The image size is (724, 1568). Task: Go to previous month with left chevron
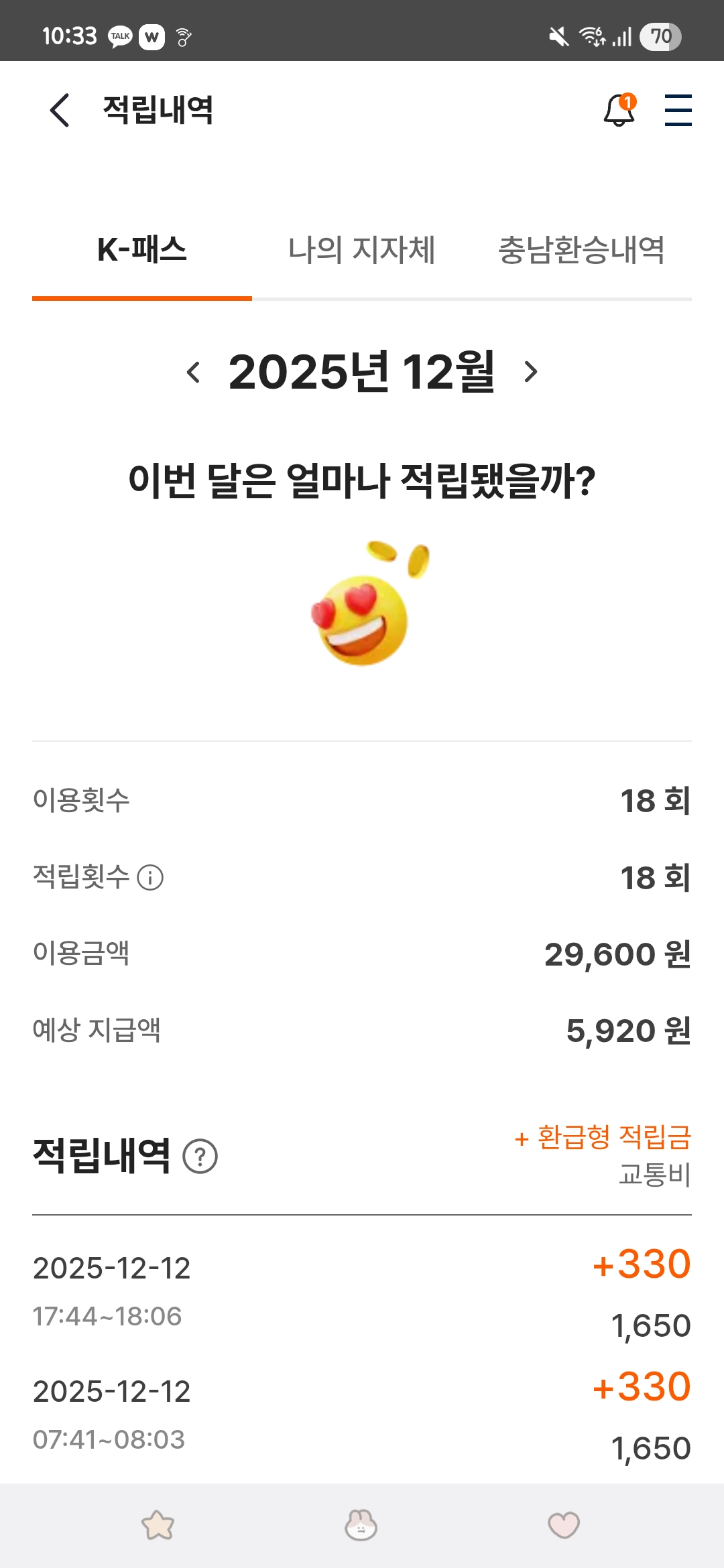[194, 372]
